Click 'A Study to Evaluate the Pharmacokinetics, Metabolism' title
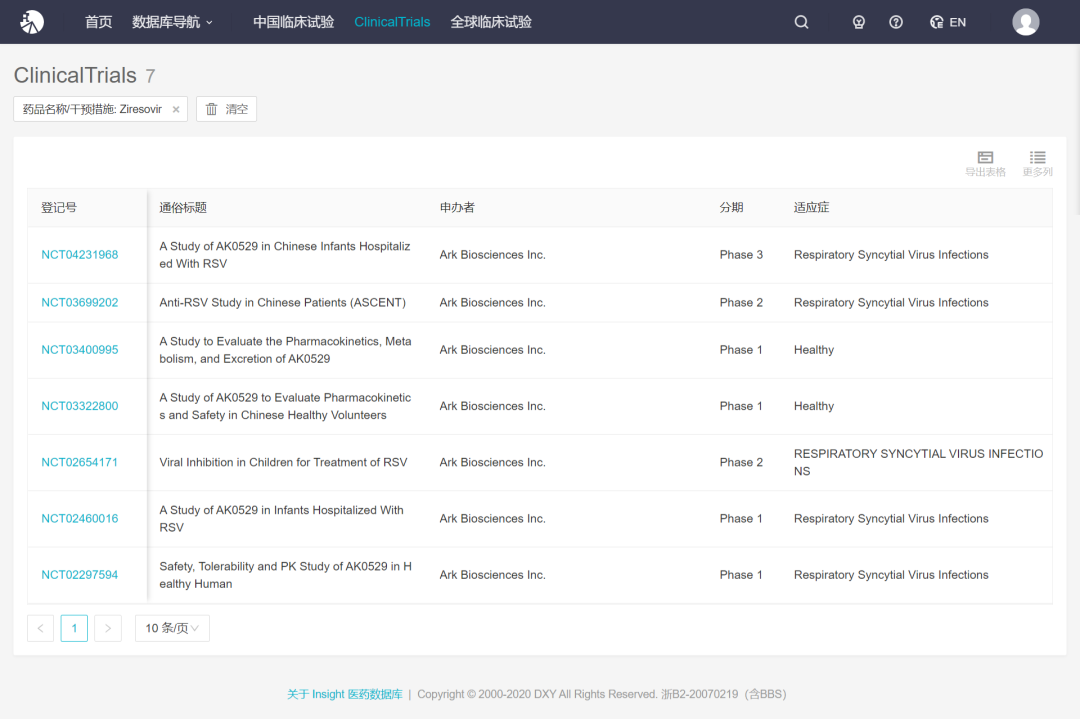This screenshot has height=719, width=1080. click(285, 350)
